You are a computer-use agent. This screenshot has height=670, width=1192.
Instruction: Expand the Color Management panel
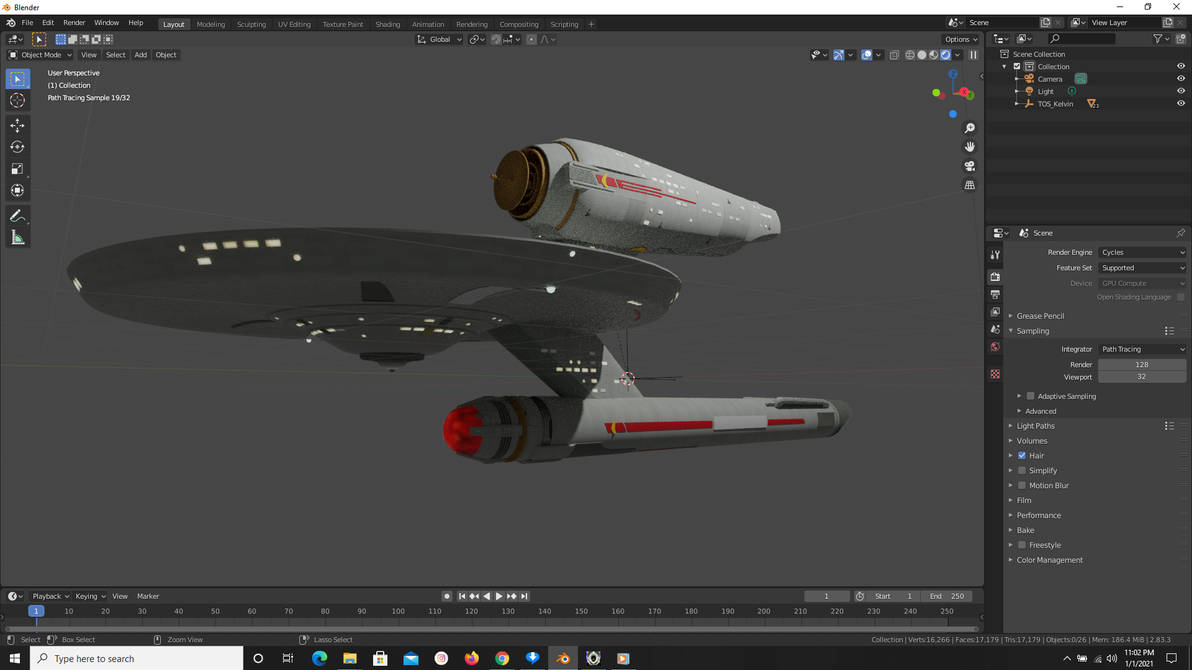(x=1049, y=560)
